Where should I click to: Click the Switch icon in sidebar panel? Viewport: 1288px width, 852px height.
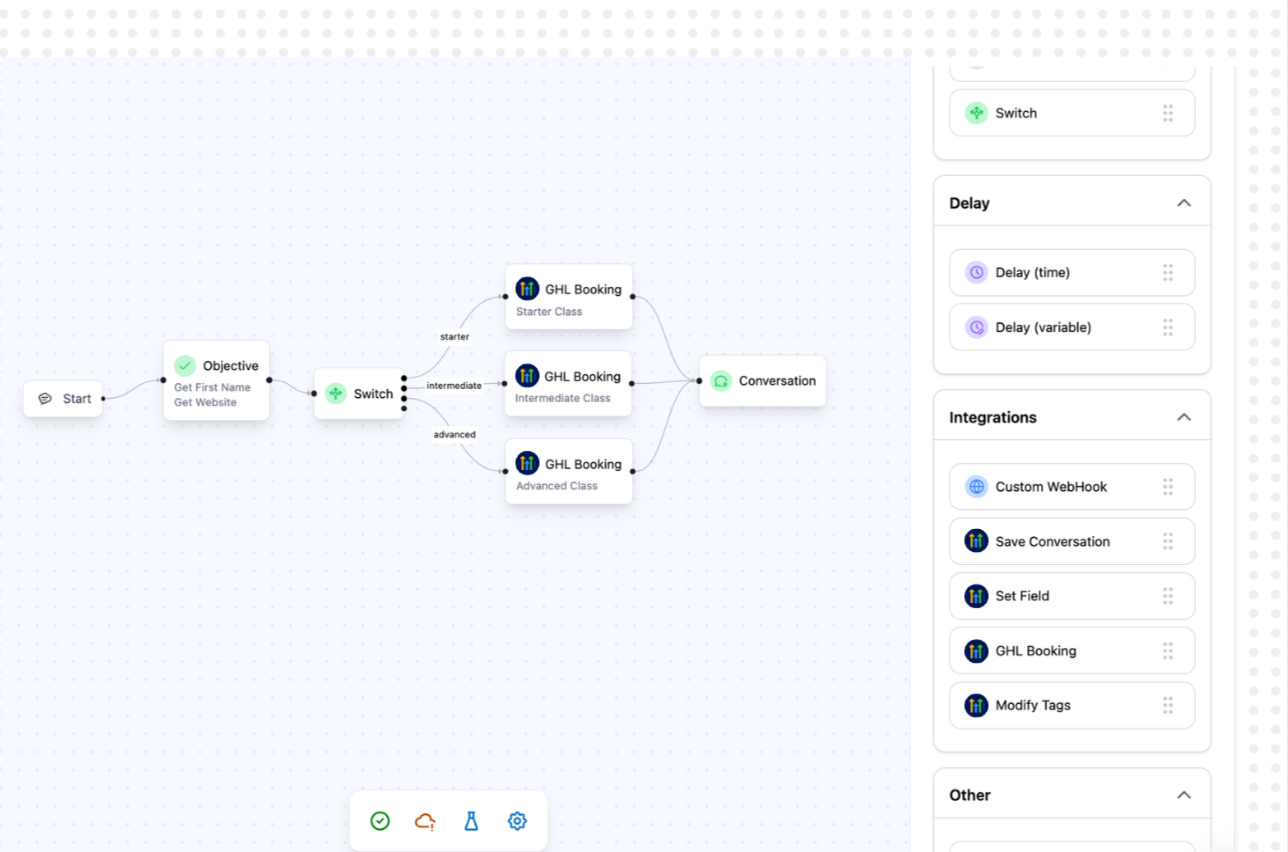coord(976,113)
